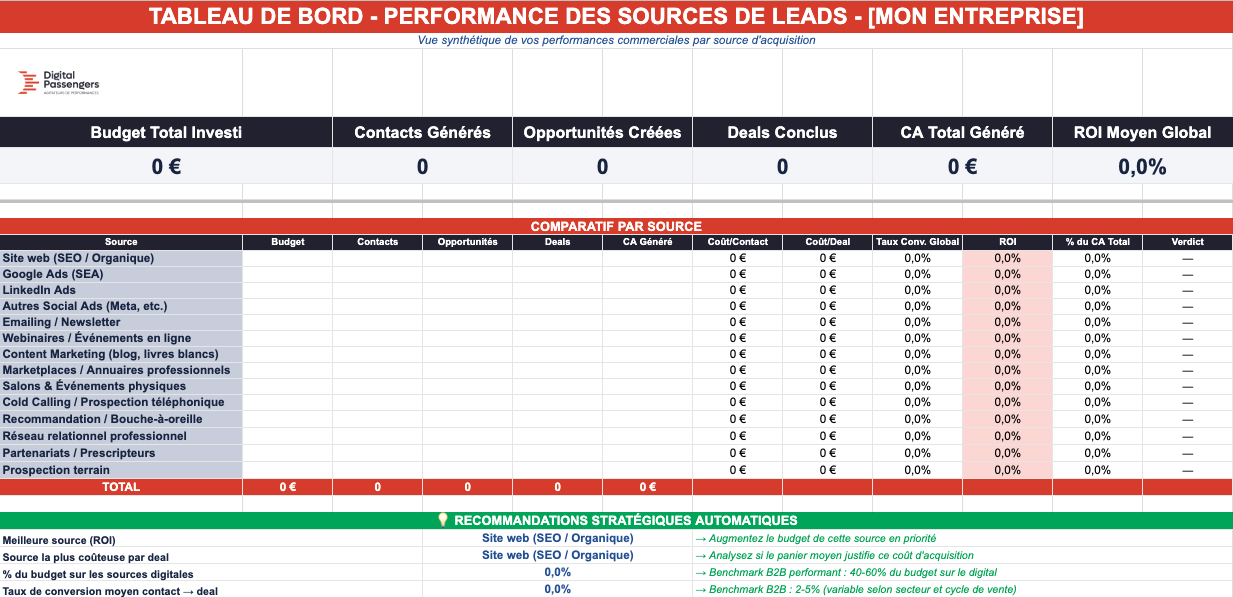This screenshot has height=597, width=1233.
Task: Select the 'COMPARATIF PAR SOURCE' section banner
Action: click(616, 225)
